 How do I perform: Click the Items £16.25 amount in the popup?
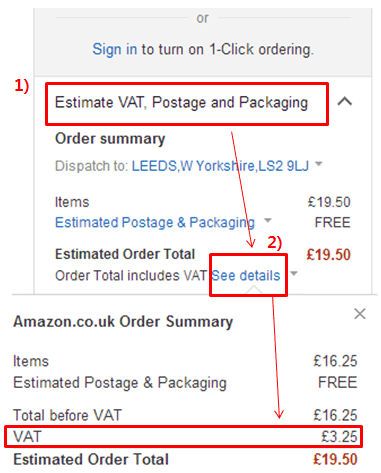point(335,361)
